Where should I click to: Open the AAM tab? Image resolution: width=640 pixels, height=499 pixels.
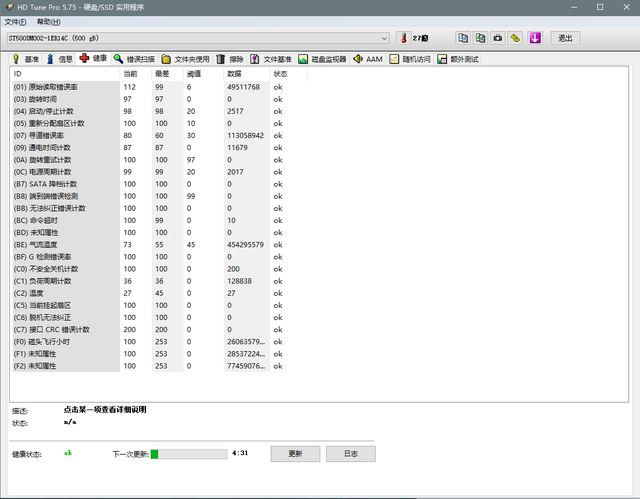(x=368, y=59)
